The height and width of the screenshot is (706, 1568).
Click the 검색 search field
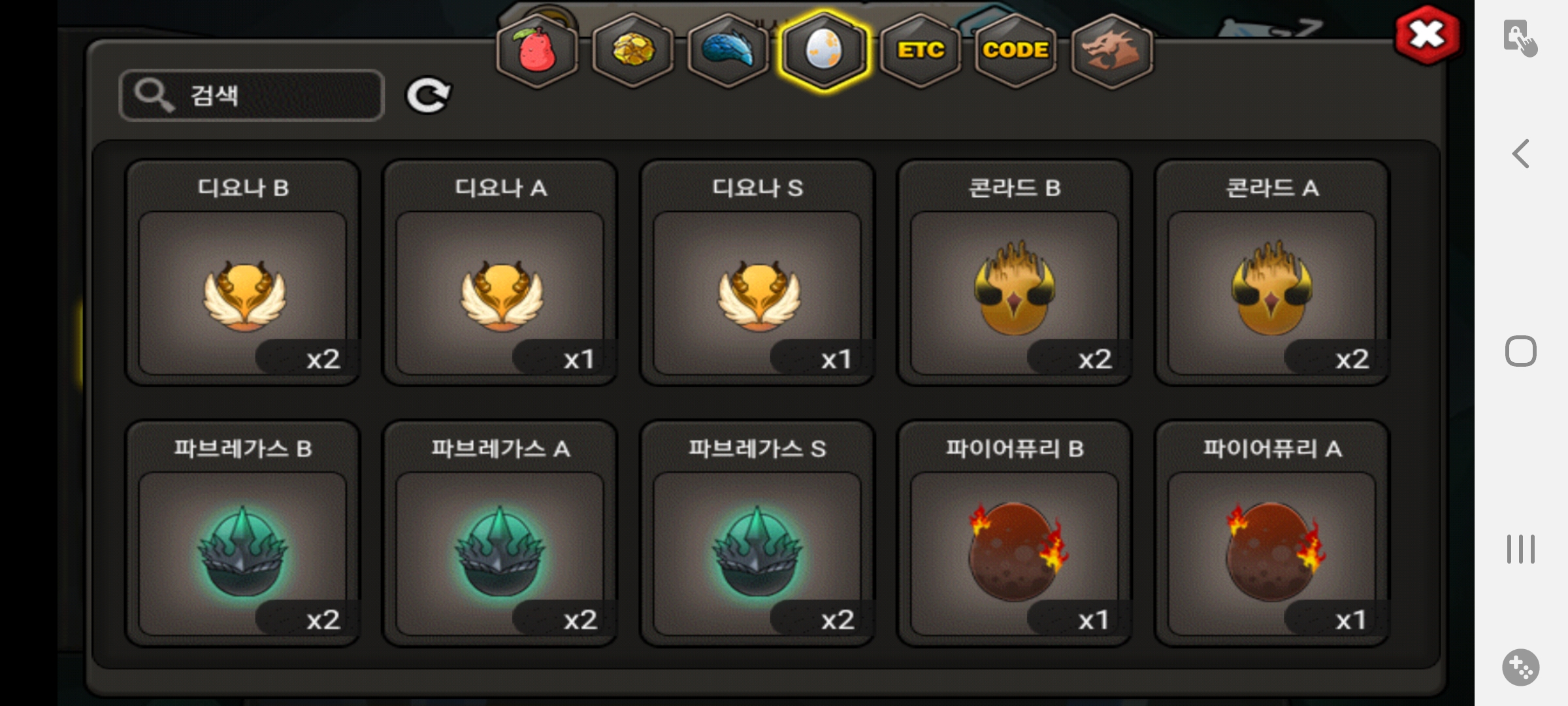[252, 95]
